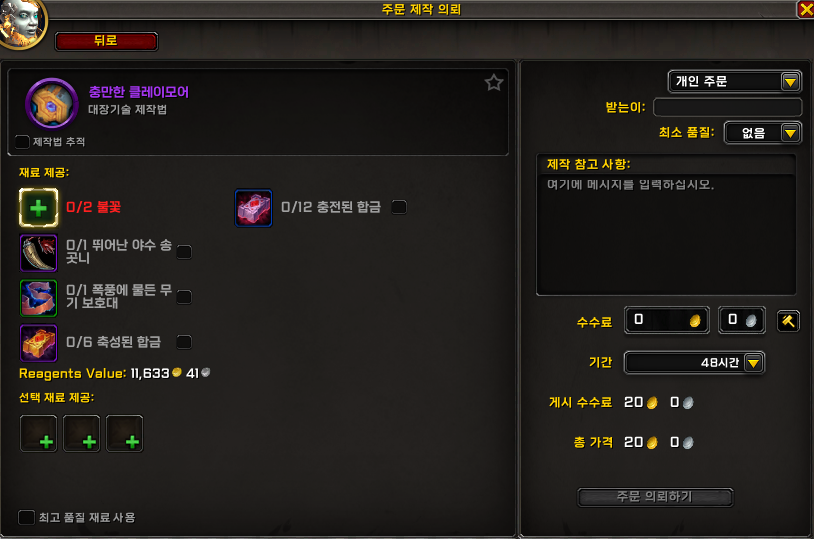The image size is (814, 539).
Task: Click the gold 수수료 amount field
Action: 667,320
